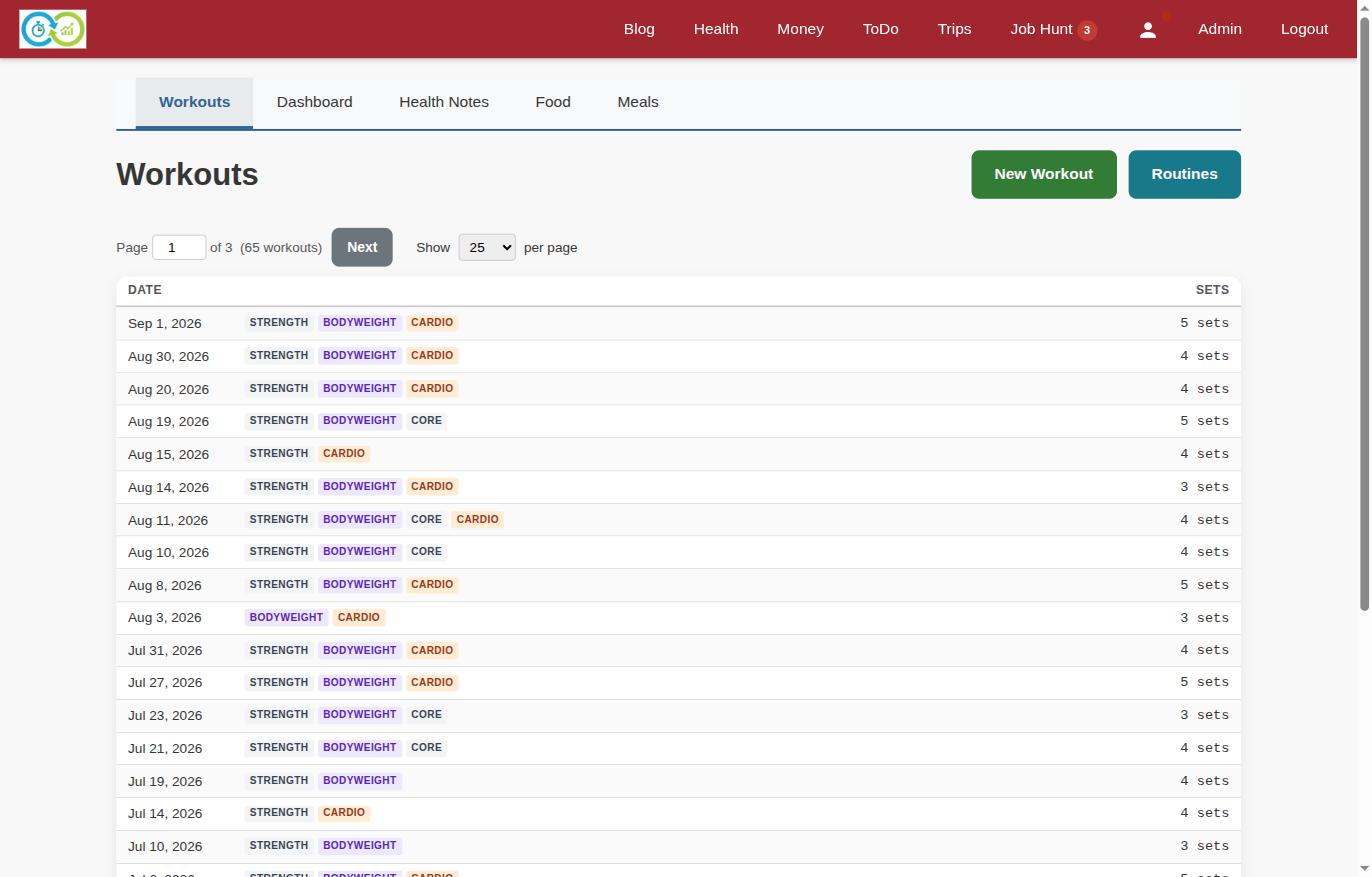
Task: Switch to the Dashboard tab
Action: pyautogui.click(x=314, y=102)
